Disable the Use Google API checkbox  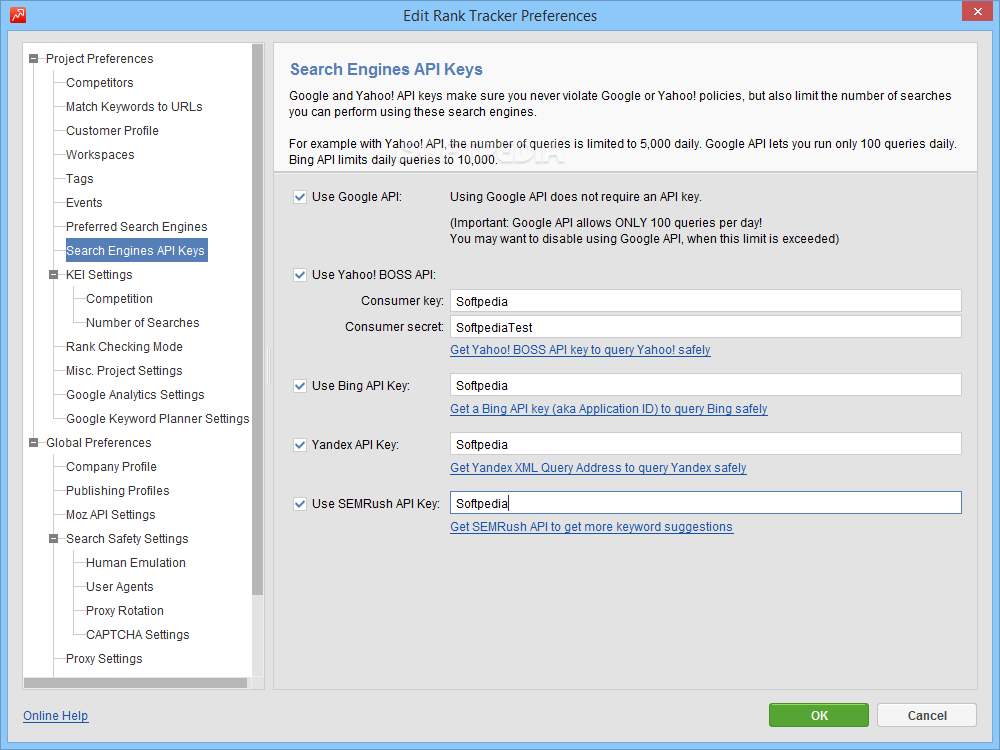(300, 197)
